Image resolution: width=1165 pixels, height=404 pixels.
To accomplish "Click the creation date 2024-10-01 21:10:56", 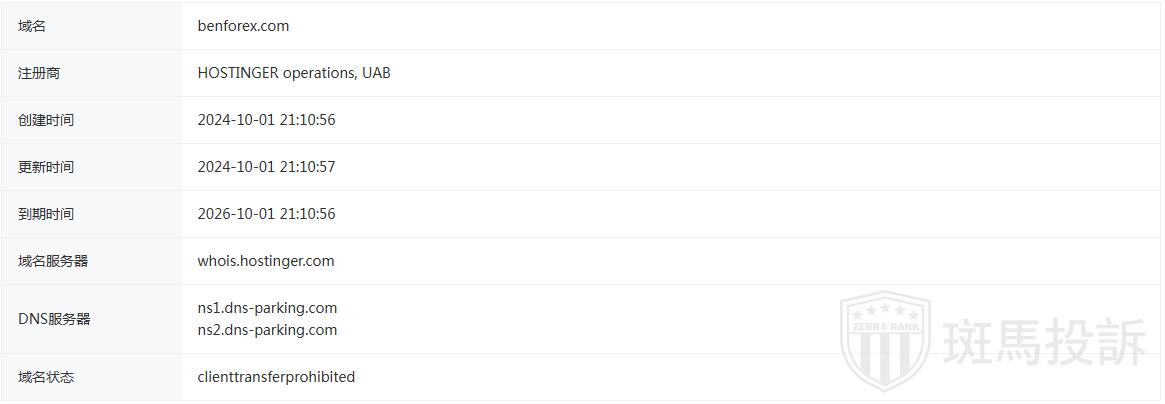I will click(266, 120).
